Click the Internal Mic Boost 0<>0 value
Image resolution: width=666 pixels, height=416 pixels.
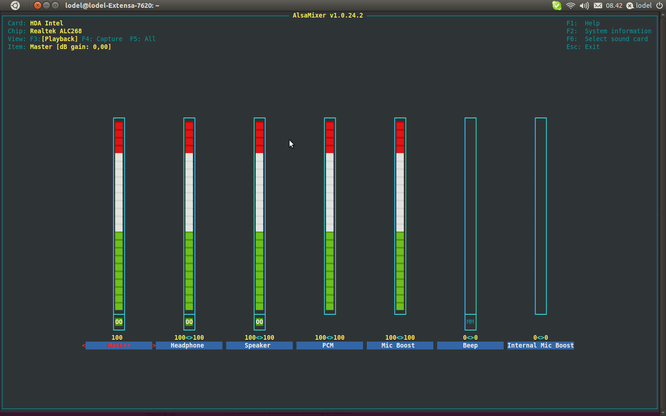coord(541,337)
